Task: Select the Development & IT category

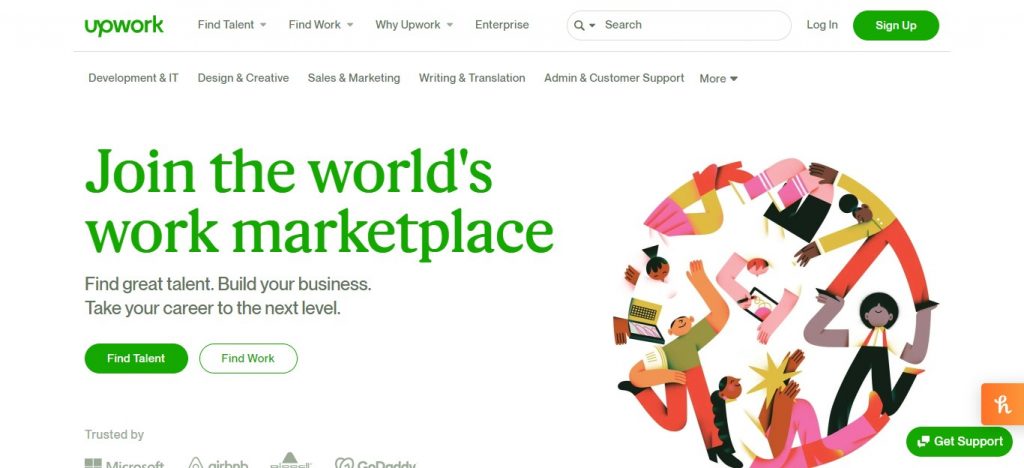Action: [133, 78]
